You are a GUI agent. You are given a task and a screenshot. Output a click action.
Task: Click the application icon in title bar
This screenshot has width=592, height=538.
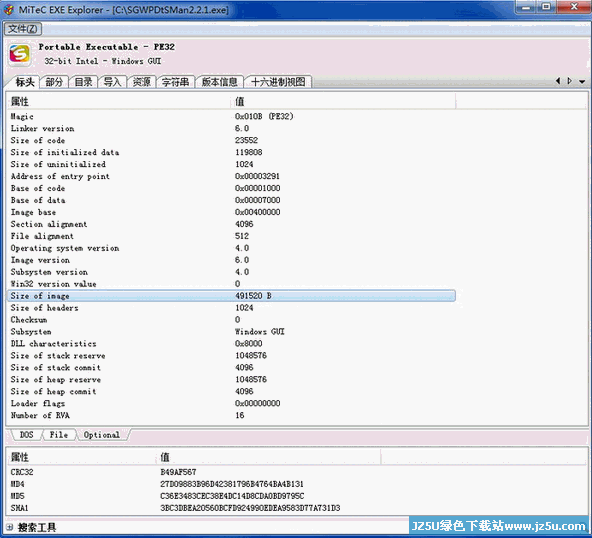(9, 10)
